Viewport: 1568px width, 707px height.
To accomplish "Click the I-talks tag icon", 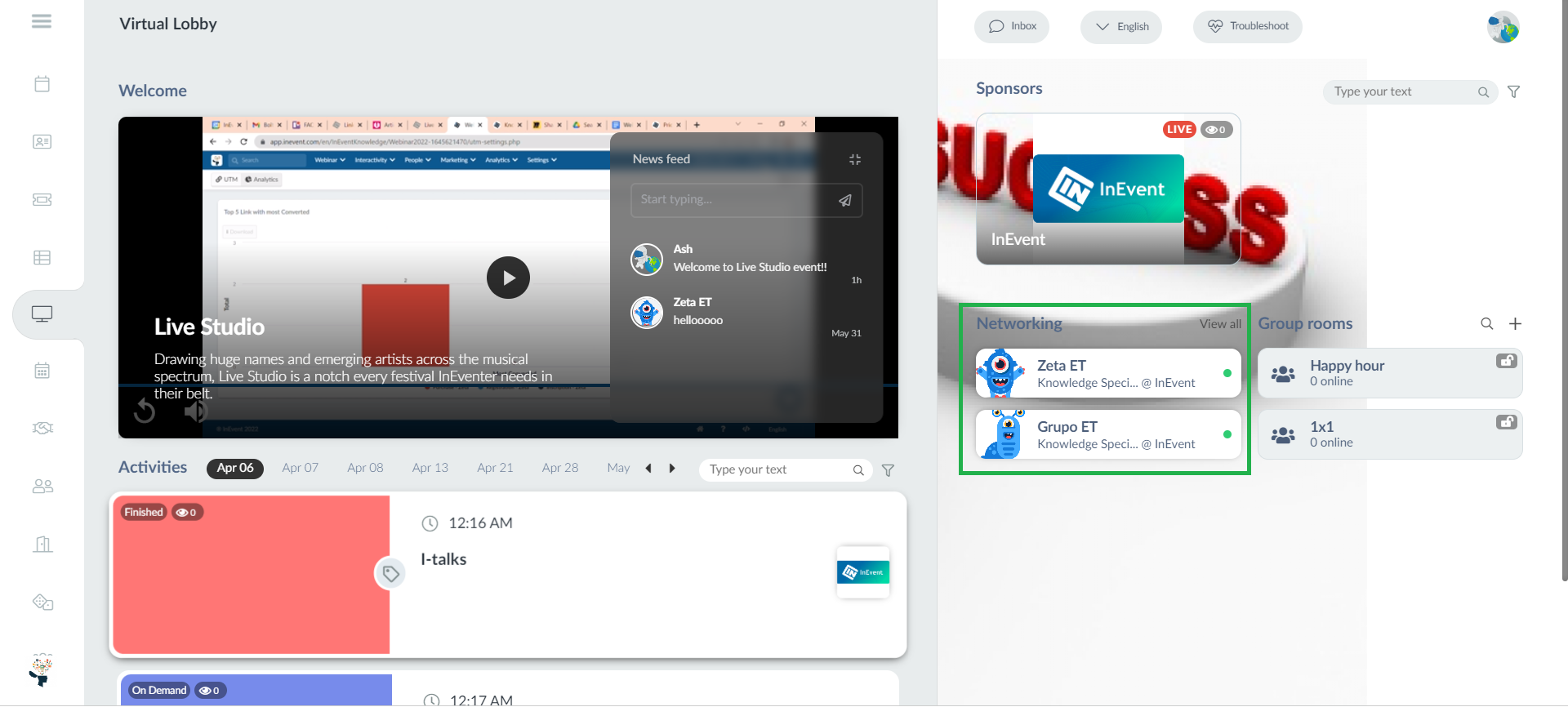I will click(x=390, y=574).
